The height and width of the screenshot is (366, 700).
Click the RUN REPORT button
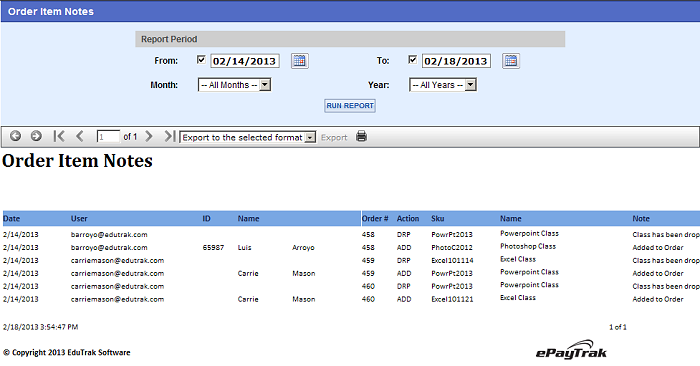click(x=350, y=106)
